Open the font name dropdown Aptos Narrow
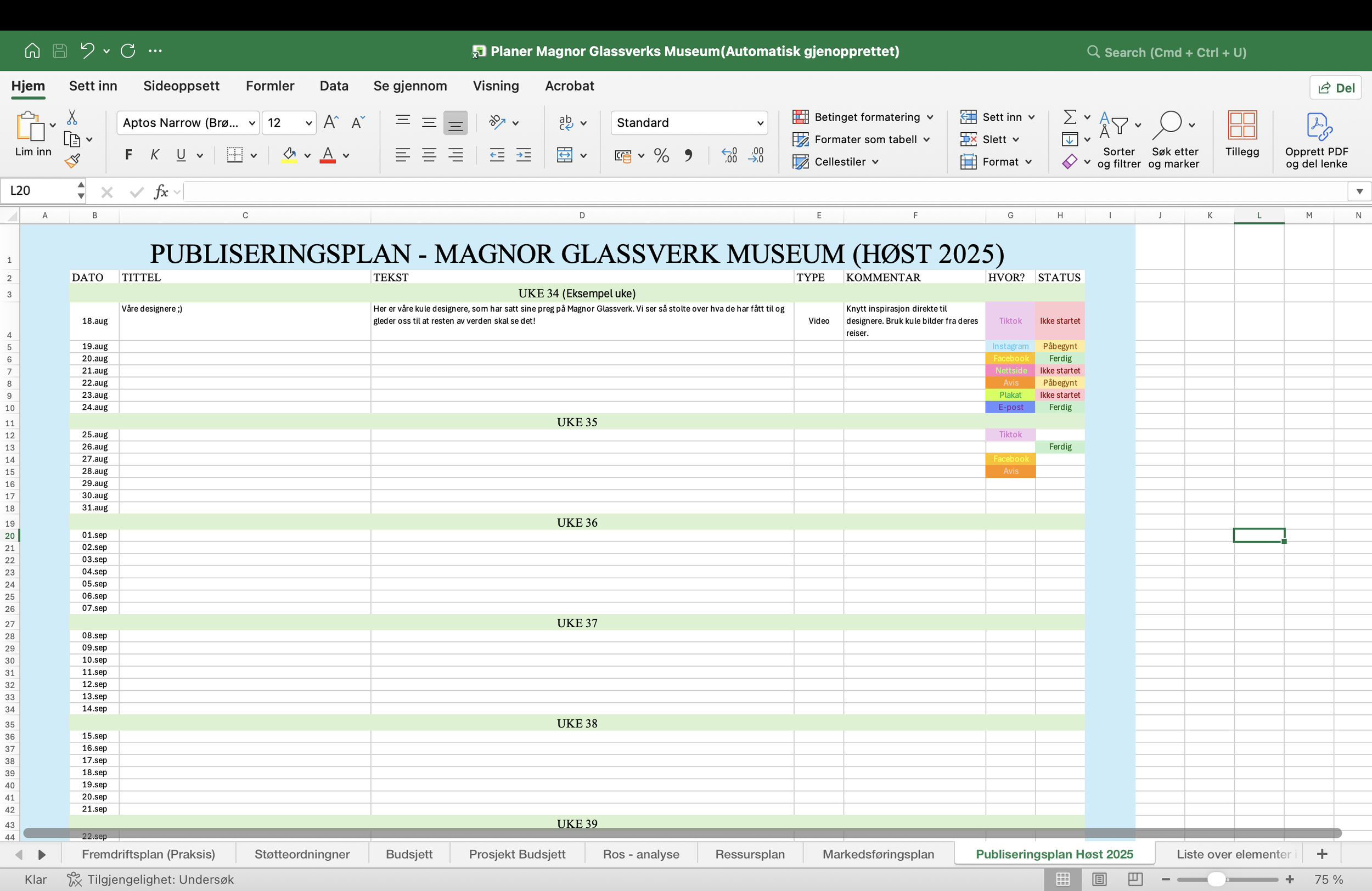1372x891 pixels. (188, 123)
